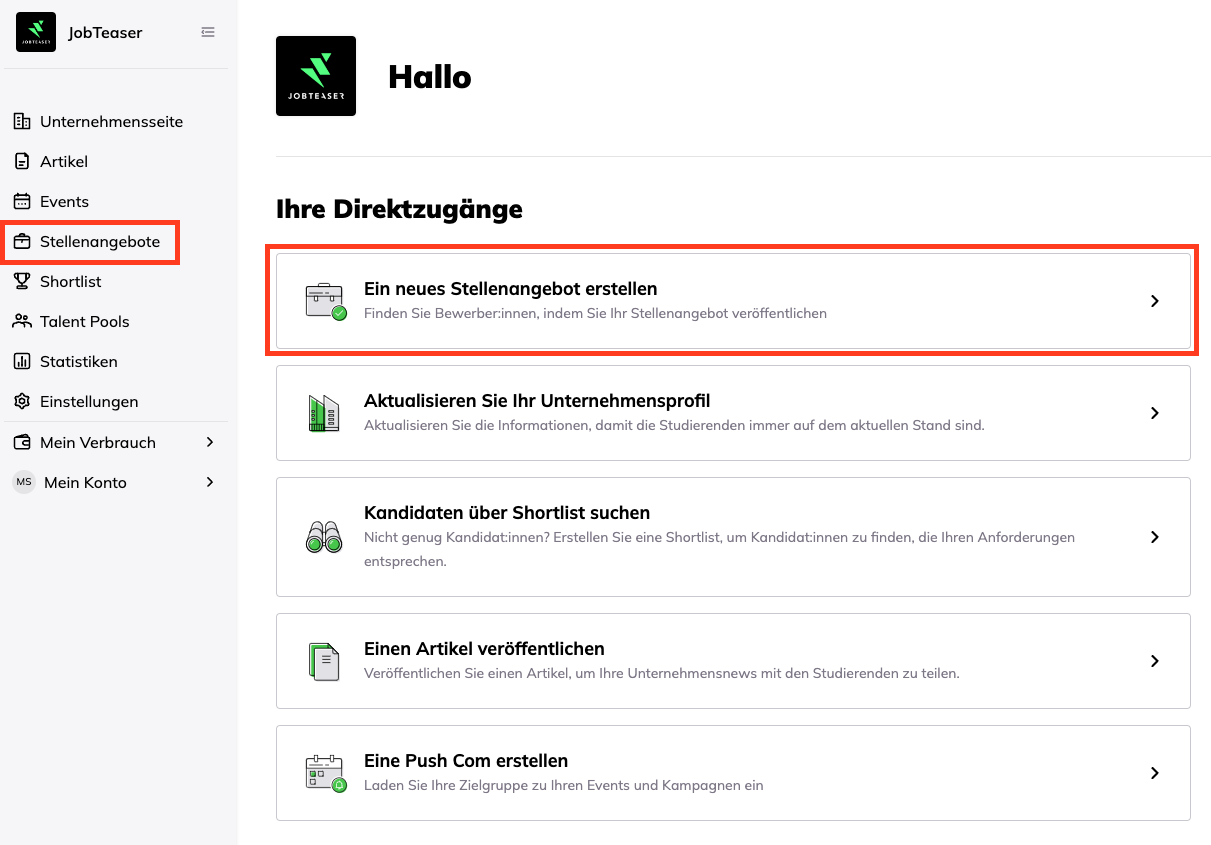1211x845 pixels.
Task: Click the document icon next to Artikel
Action: pos(22,161)
